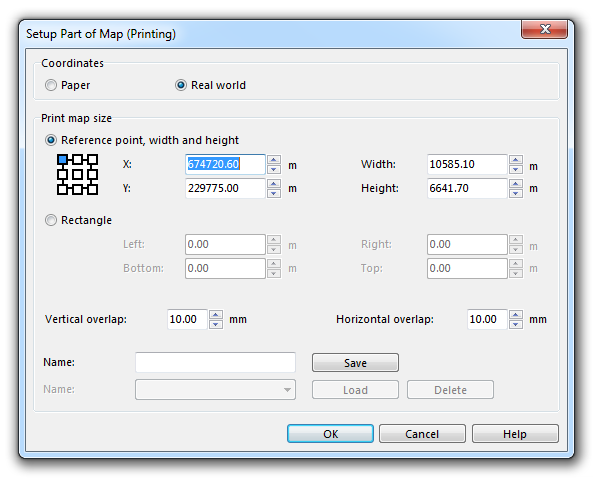
Task: Confirm dialog with OK button
Action: 330,434
